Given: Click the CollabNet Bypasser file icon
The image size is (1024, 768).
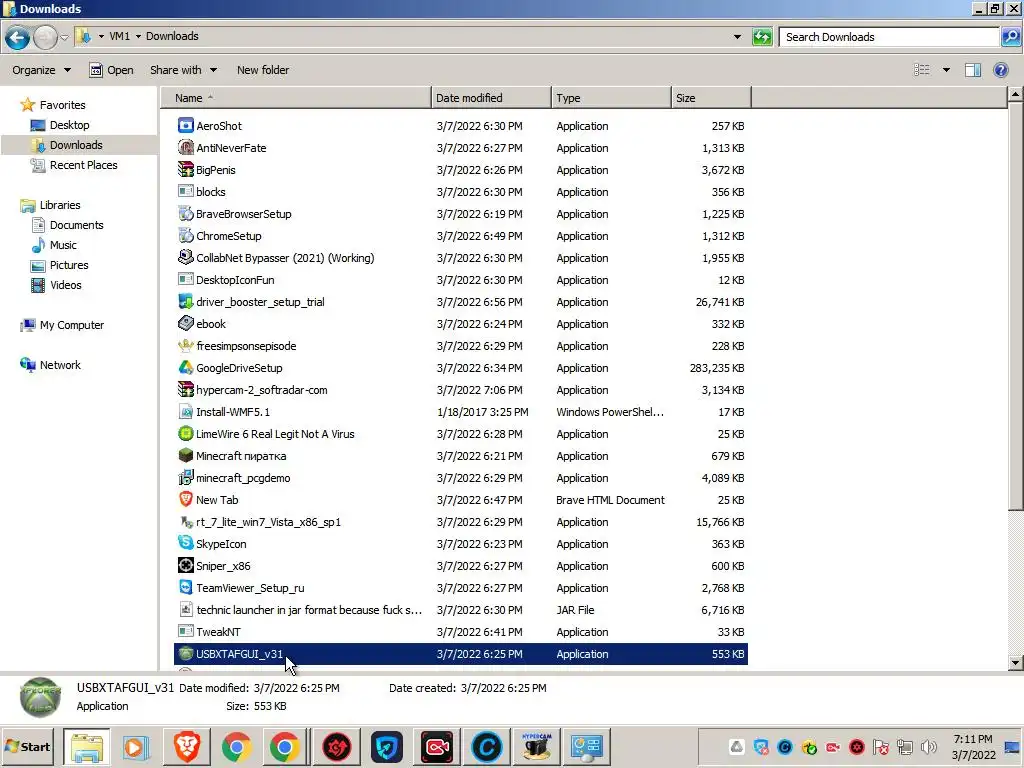Looking at the screenshot, I should [185, 257].
